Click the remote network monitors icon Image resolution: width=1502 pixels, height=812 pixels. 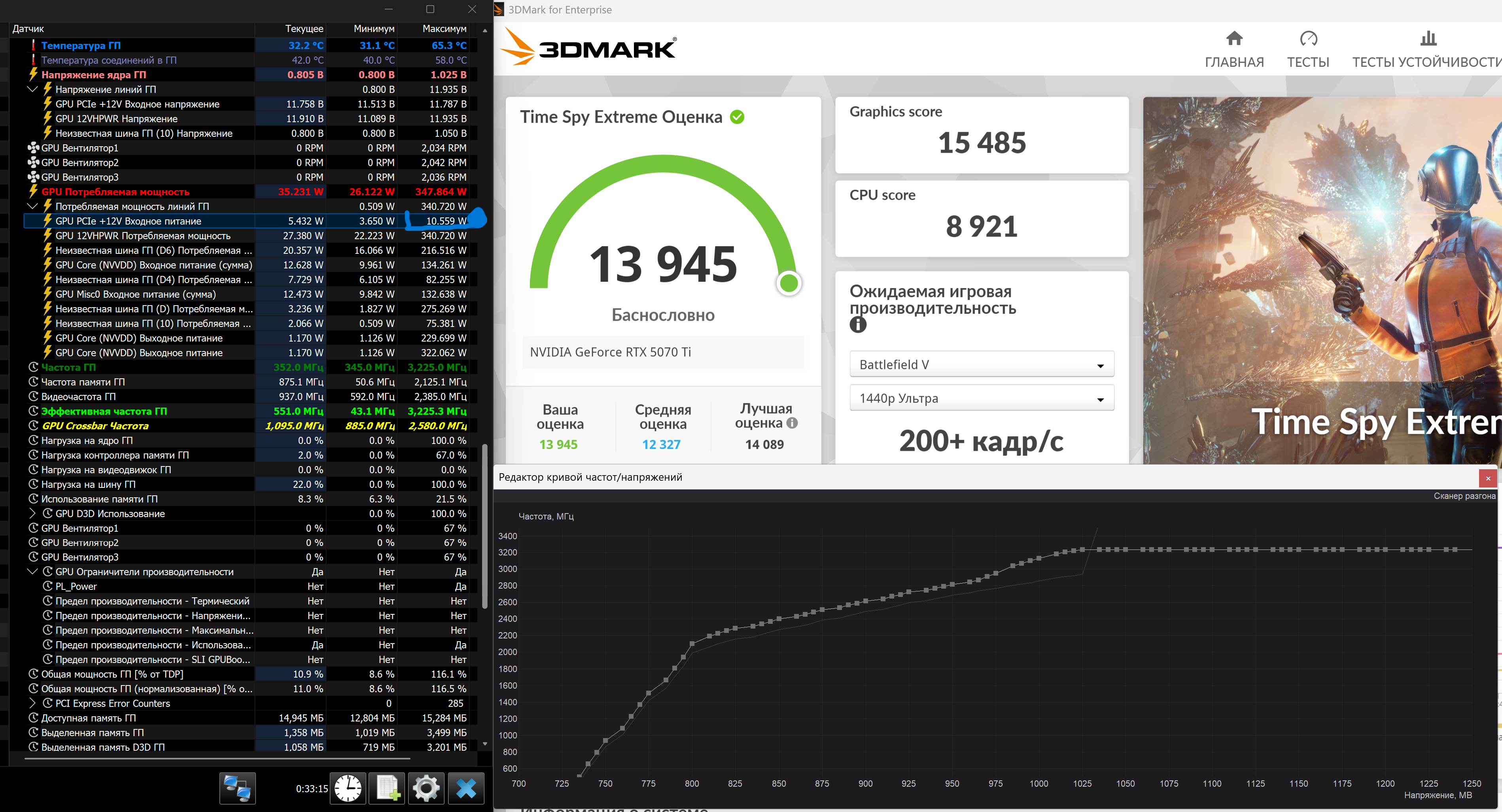tap(237, 789)
